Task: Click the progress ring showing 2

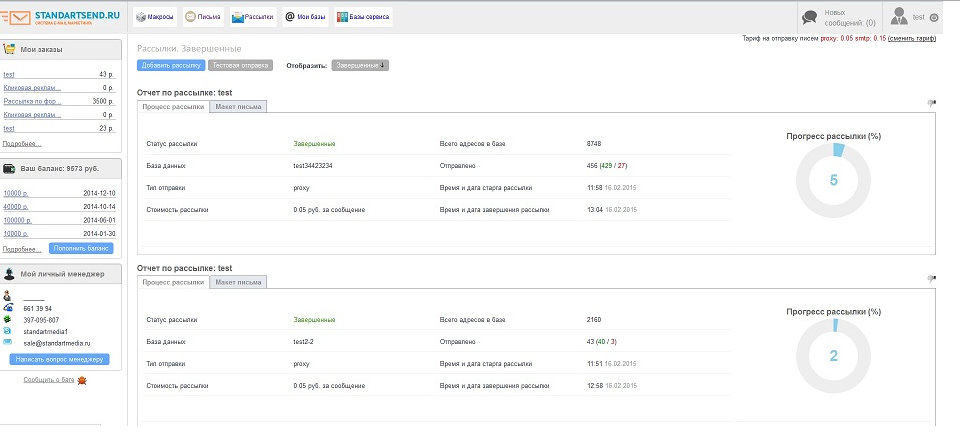Action: click(833, 356)
